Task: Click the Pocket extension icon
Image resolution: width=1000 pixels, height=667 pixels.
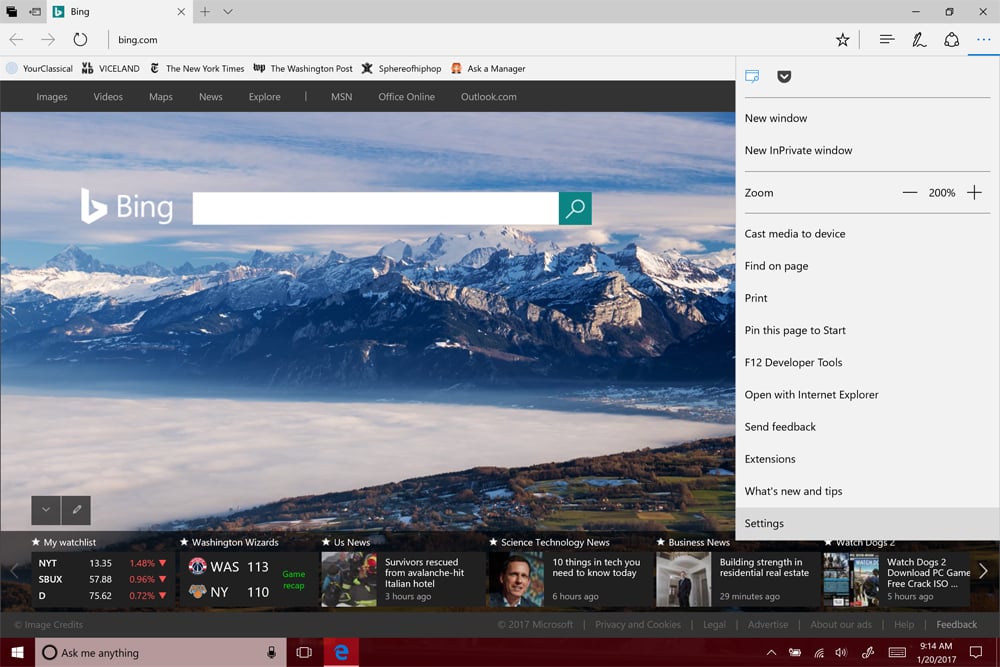Action: coord(784,77)
